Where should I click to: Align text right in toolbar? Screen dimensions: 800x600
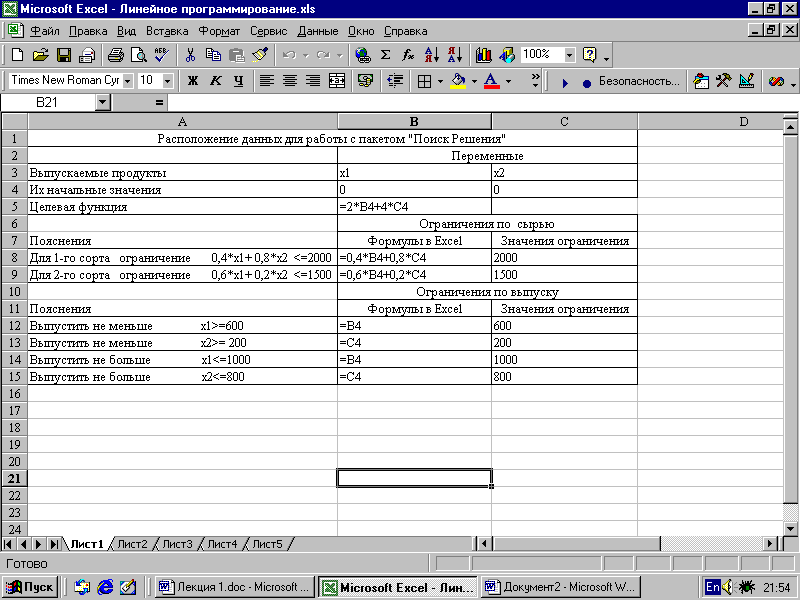pos(313,81)
